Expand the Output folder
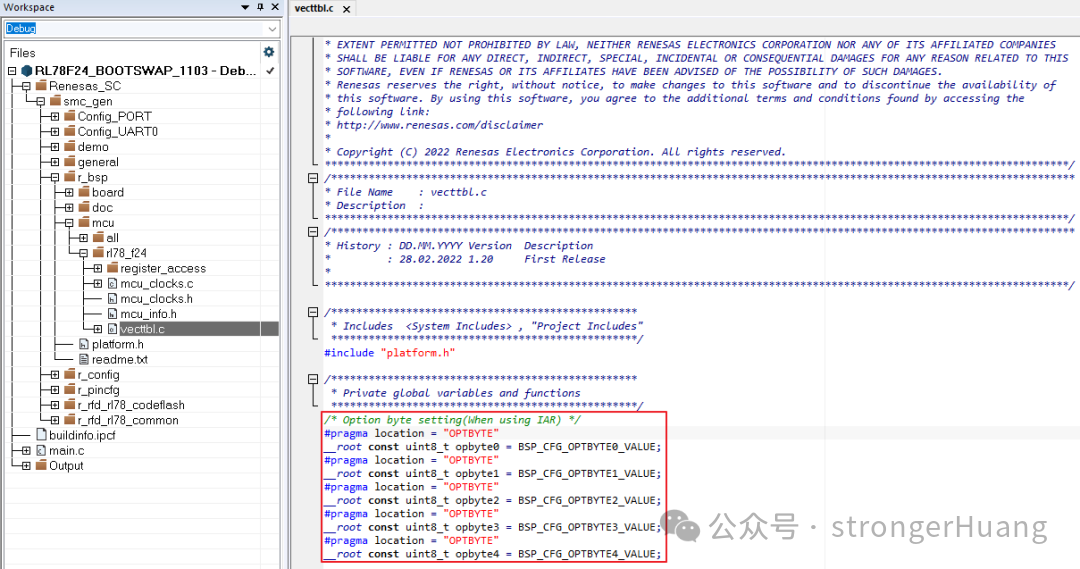The height and width of the screenshot is (569, 1080). pyautogui.click(x=27, y=466)
